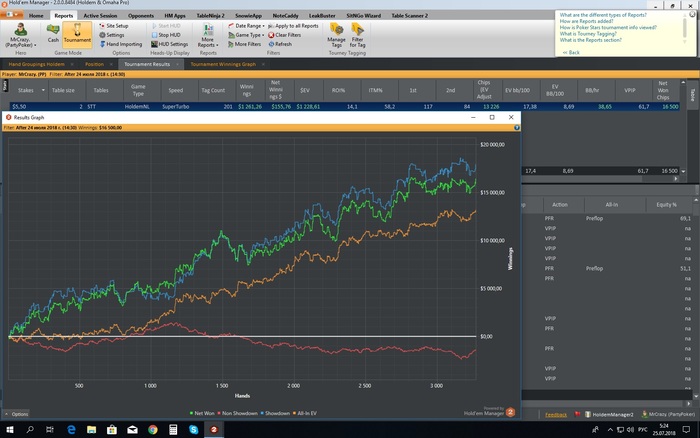
Task: Open HUD Settings
Action: point(169,44)
